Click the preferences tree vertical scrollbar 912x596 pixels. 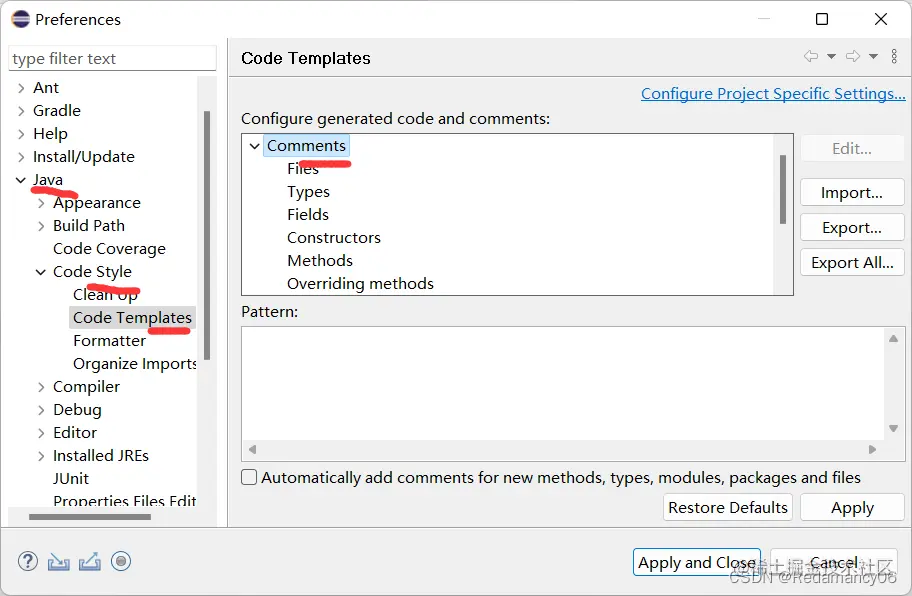coord(206,235)
